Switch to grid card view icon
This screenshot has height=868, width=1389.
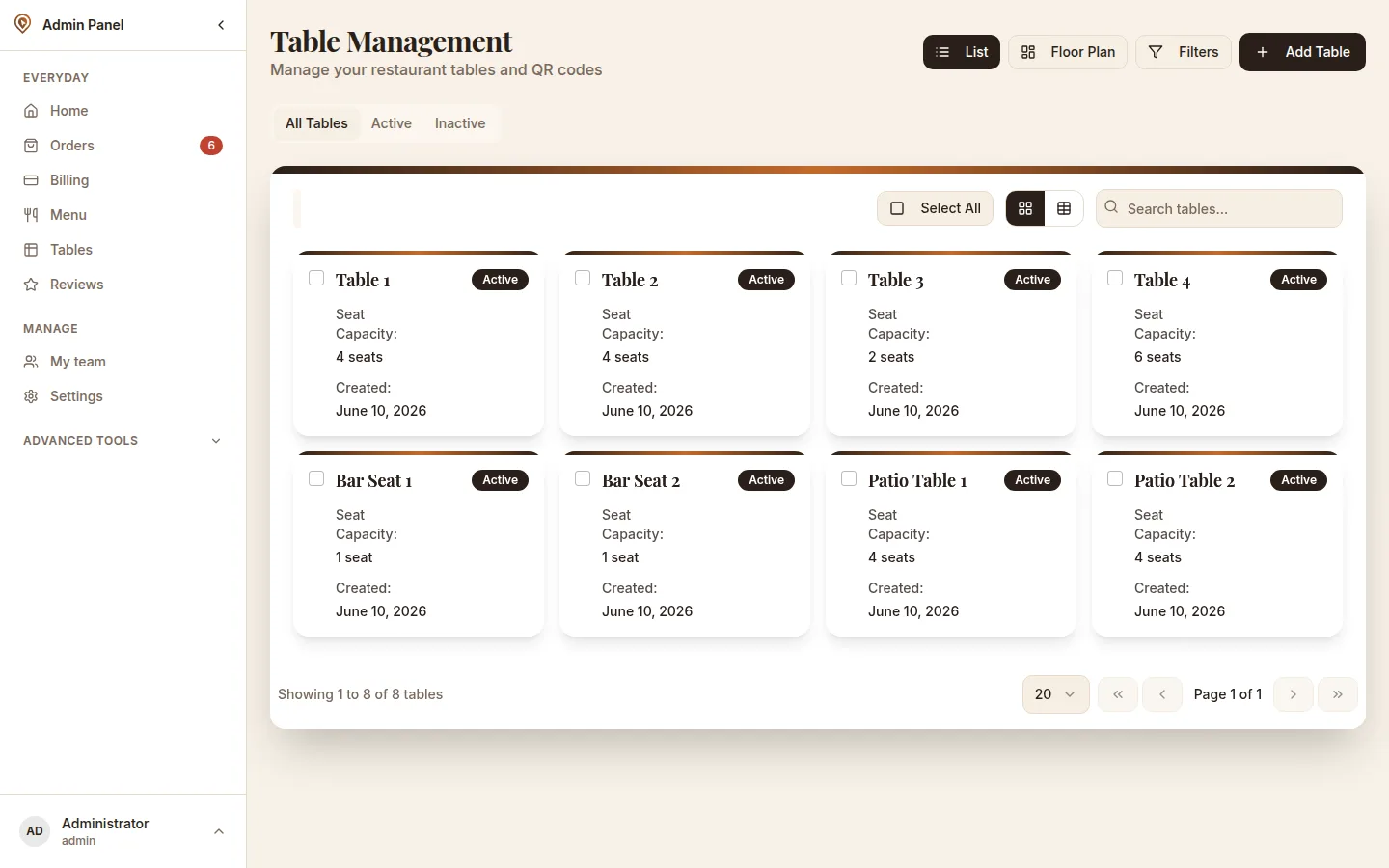click(1025, 208)
